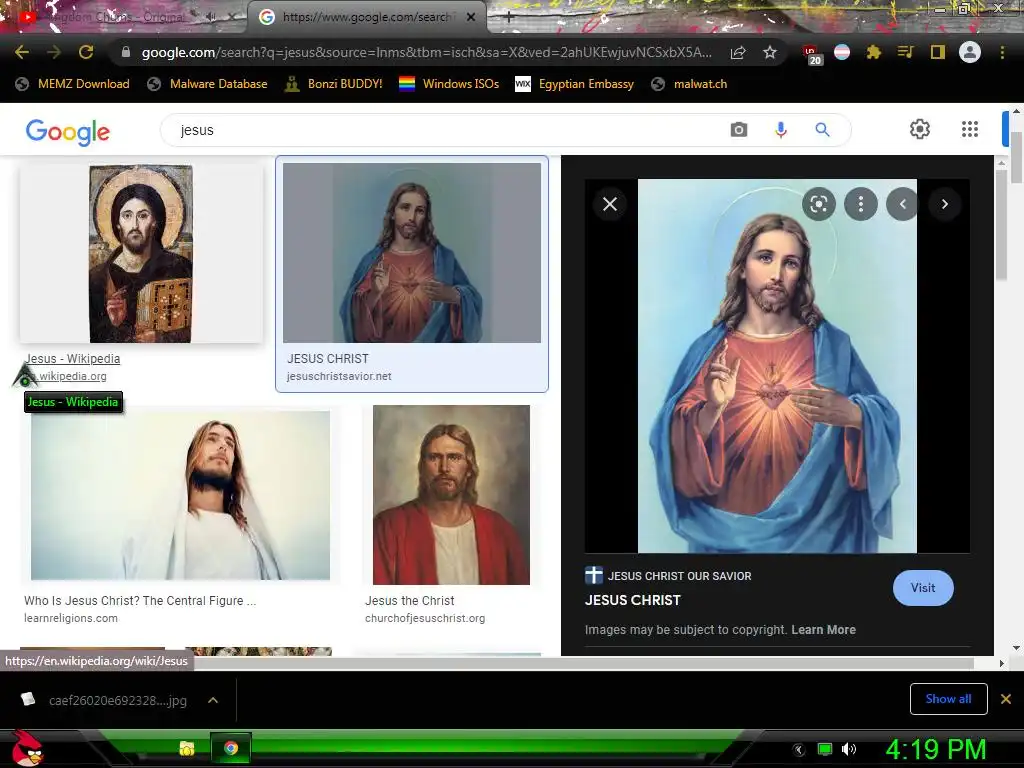Open the volume speaker tray icon

coord(848,749)
